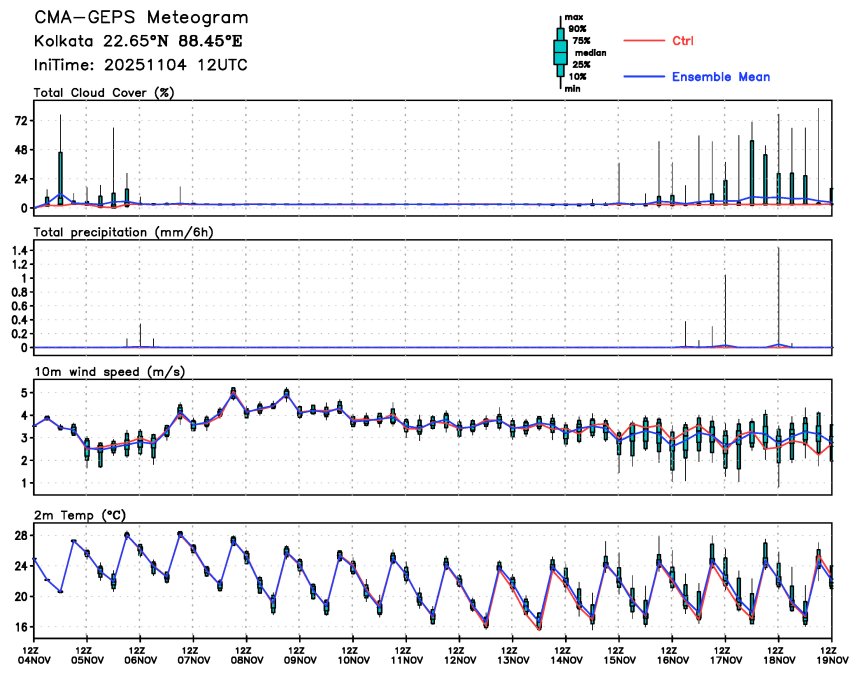Click the '1.4' tick on precipitation axis
The image size is (860, 676).
19,251
